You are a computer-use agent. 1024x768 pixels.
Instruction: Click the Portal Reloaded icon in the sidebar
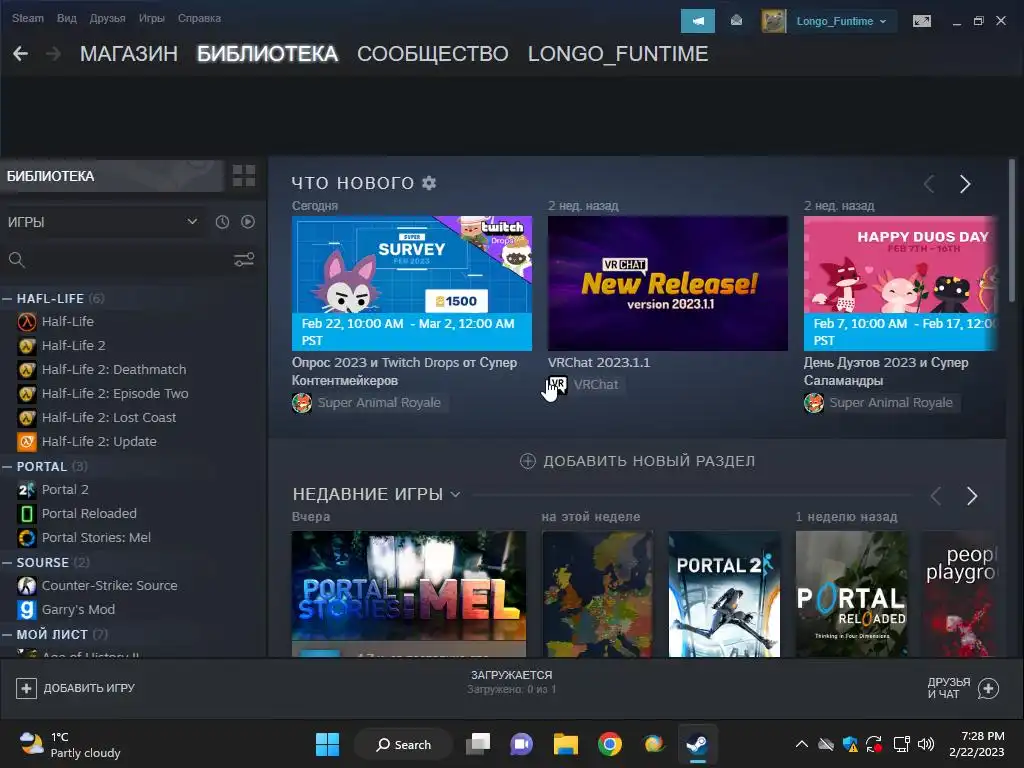coord(27,514)
